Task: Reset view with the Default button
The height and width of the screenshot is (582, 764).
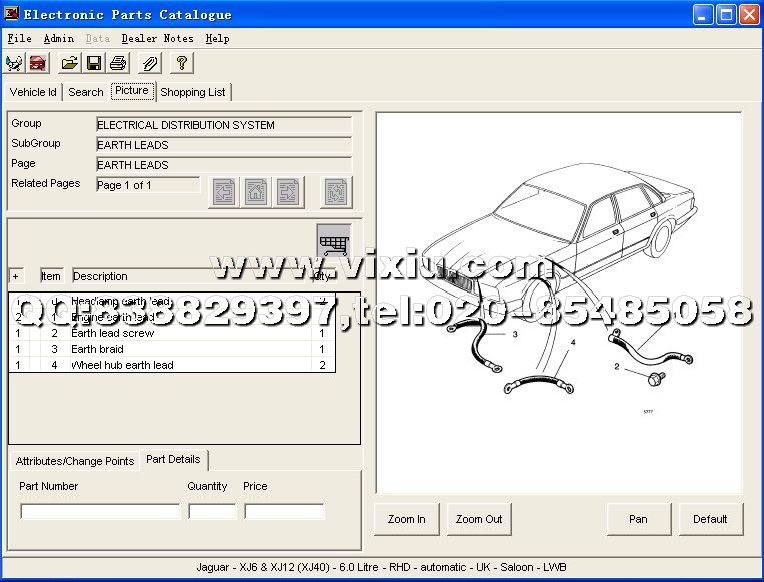Action: click(x=710, y=519)
